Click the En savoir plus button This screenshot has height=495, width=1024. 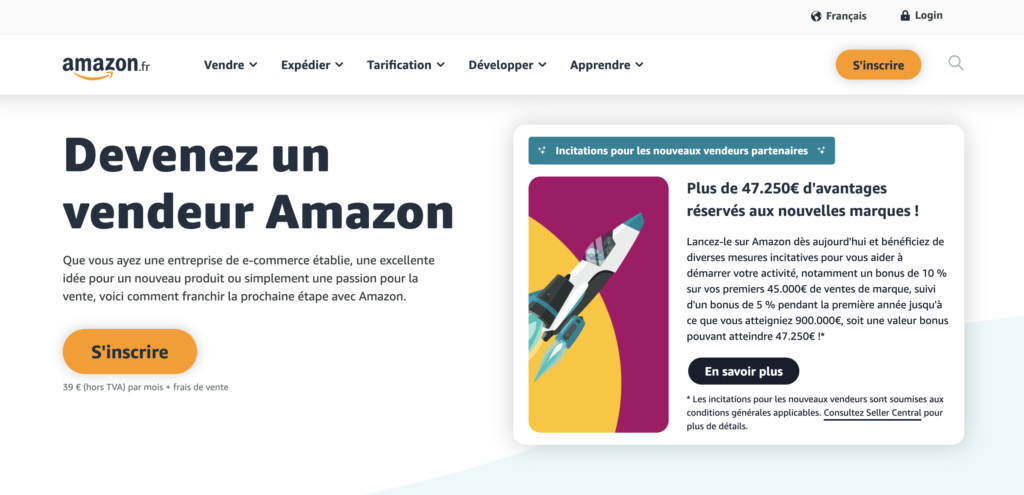[743, 372]
